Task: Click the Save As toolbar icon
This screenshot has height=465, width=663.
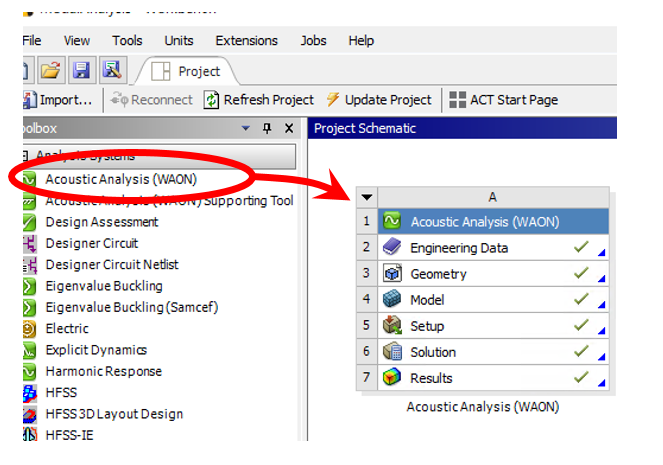Action: [112, 70]
